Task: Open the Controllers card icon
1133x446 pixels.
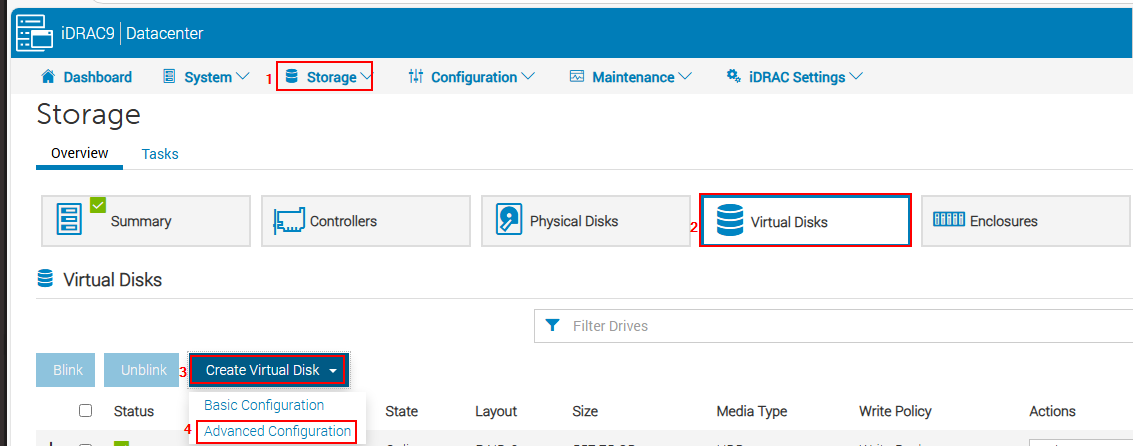Action: click(x=289, y=221)
